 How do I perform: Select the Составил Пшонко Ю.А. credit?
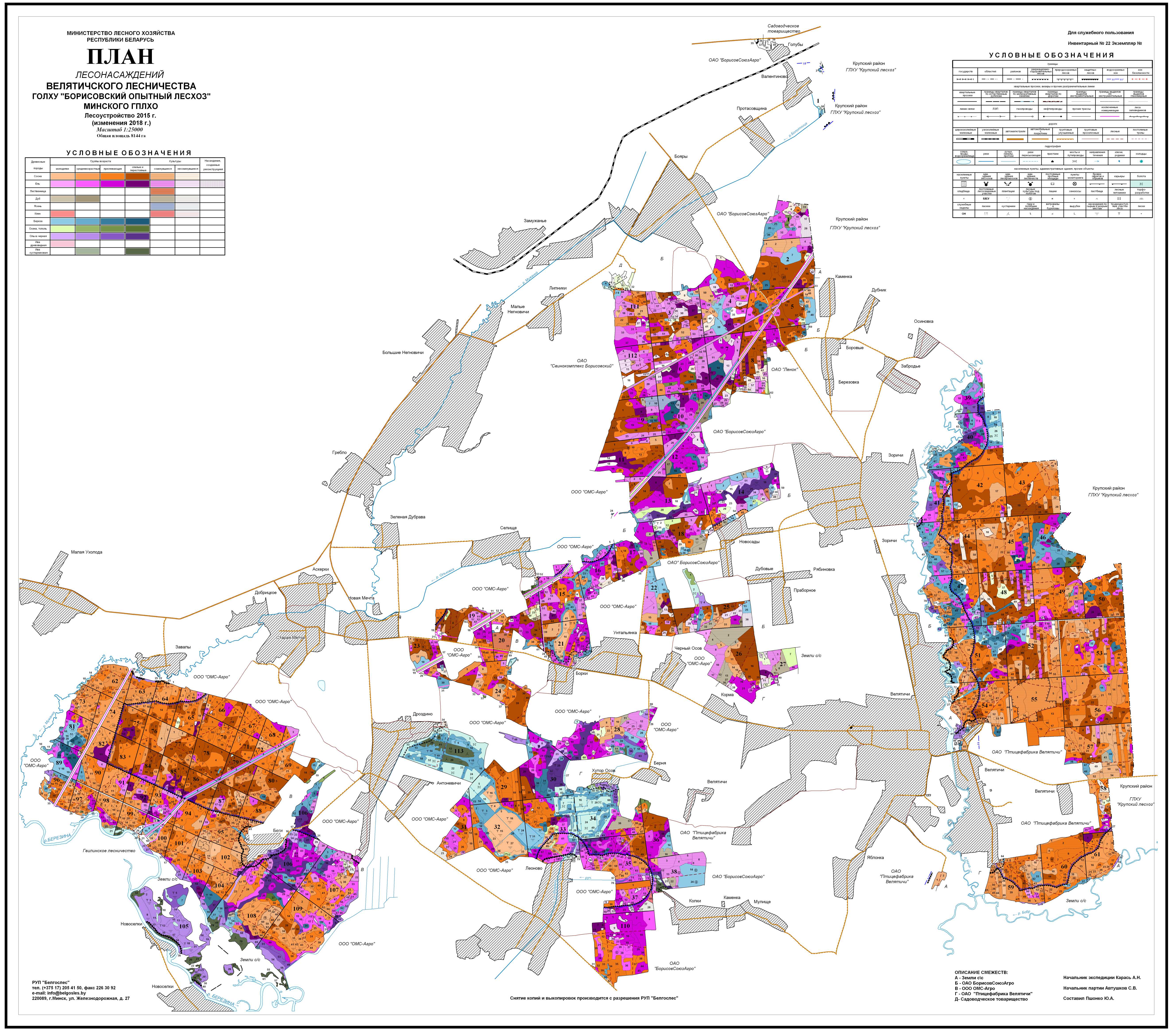click(x=1089, y=999)
